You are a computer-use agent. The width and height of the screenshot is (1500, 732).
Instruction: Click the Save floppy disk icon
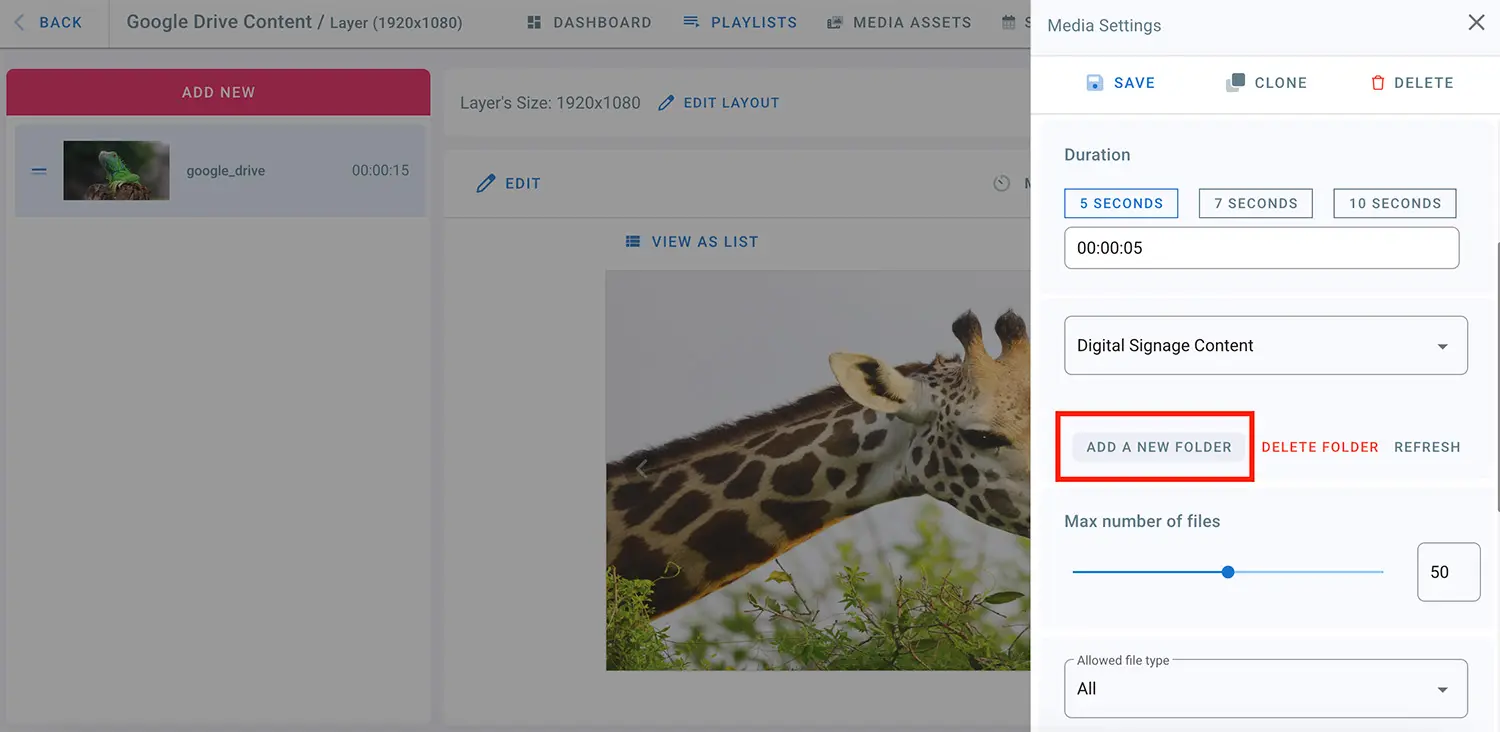(1095, 83)
